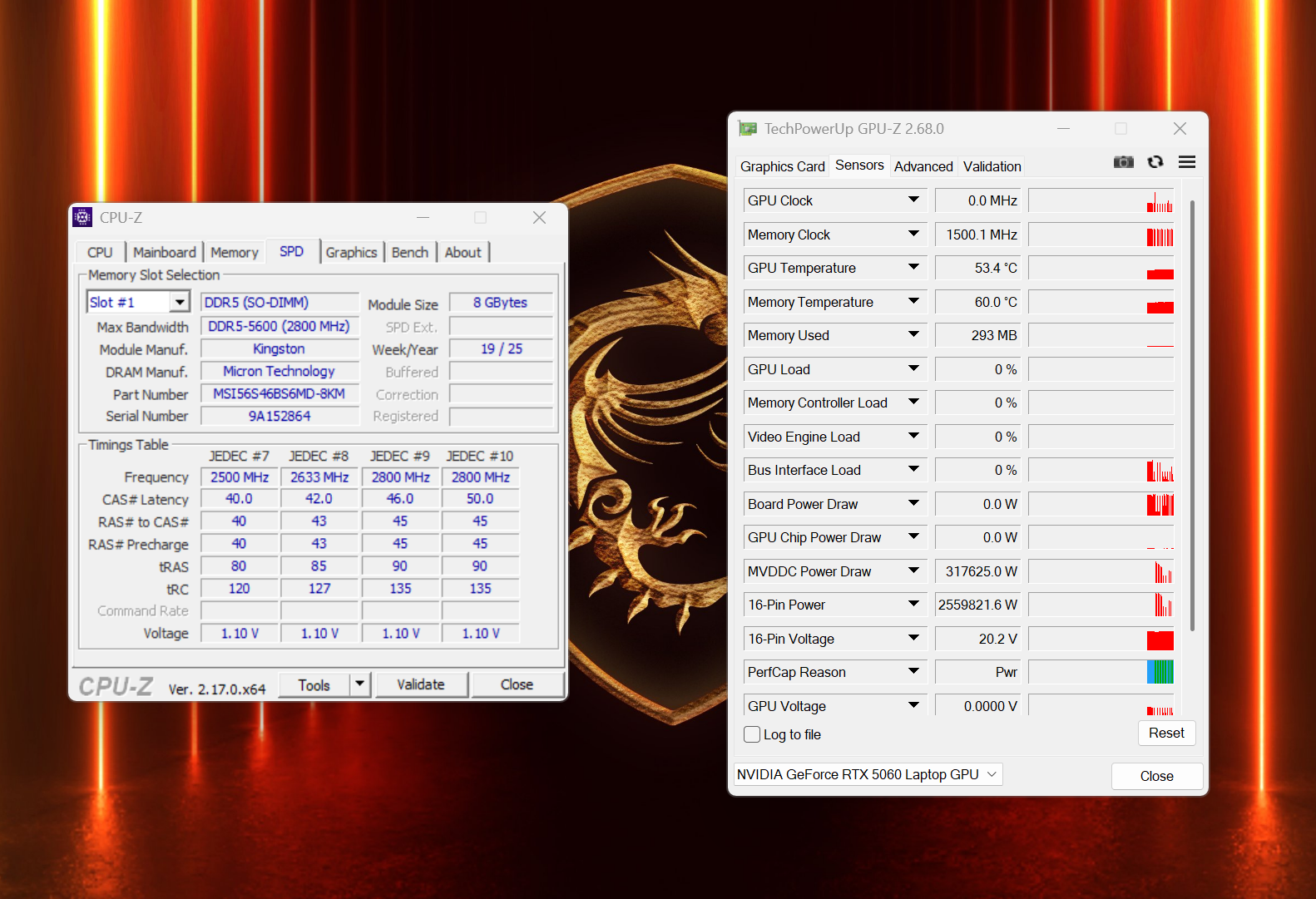The image size is (1316, 899).
Task: Expand the Tools button dropdown arrow
Action: pyautogui.click(x=359, y=684)
